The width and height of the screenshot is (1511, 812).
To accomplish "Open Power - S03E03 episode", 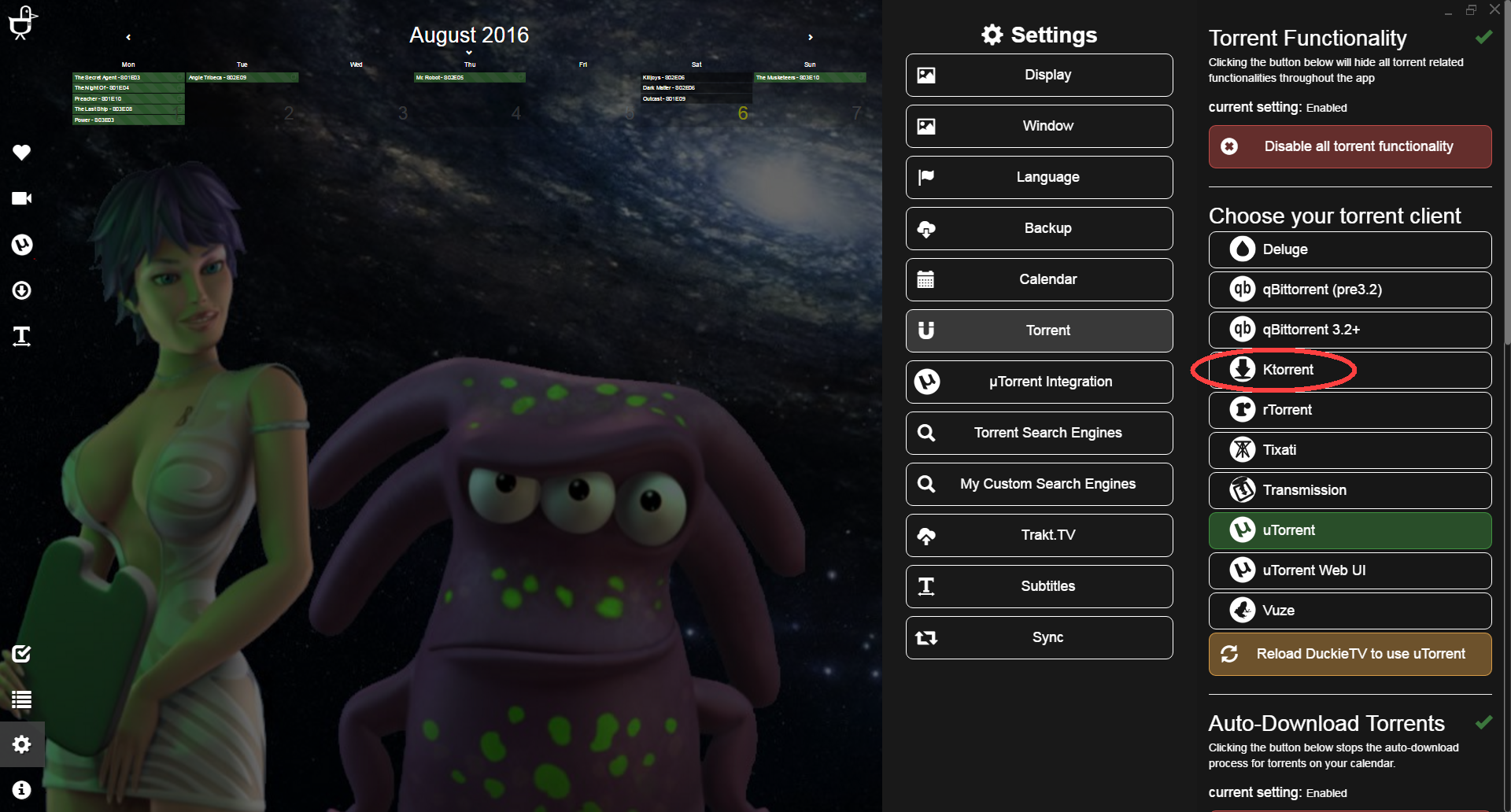I will point(128,120).
